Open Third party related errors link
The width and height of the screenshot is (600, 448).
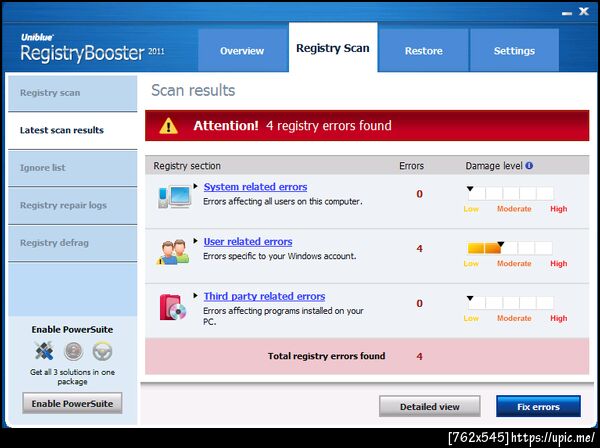tap(264, 296)
